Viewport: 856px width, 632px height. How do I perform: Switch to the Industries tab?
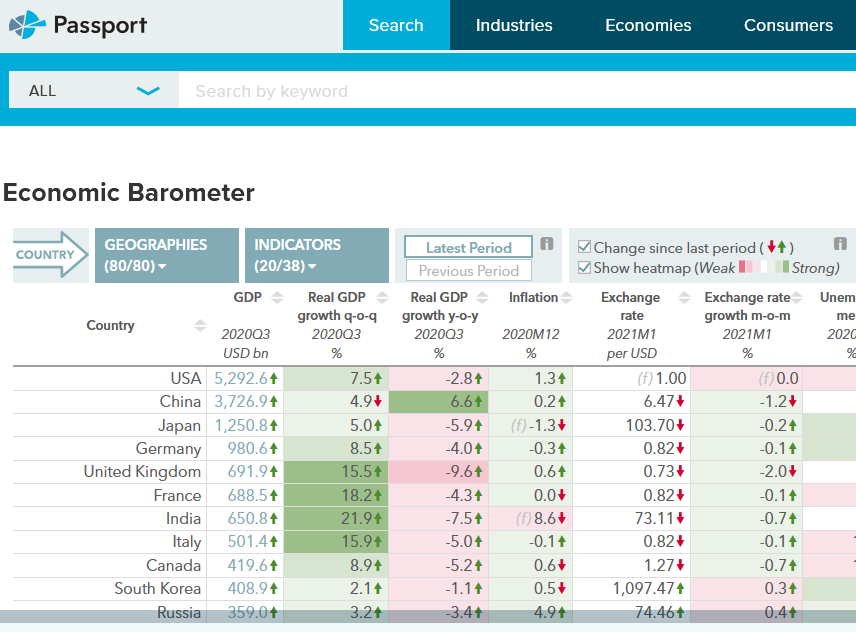click(514, 25)
